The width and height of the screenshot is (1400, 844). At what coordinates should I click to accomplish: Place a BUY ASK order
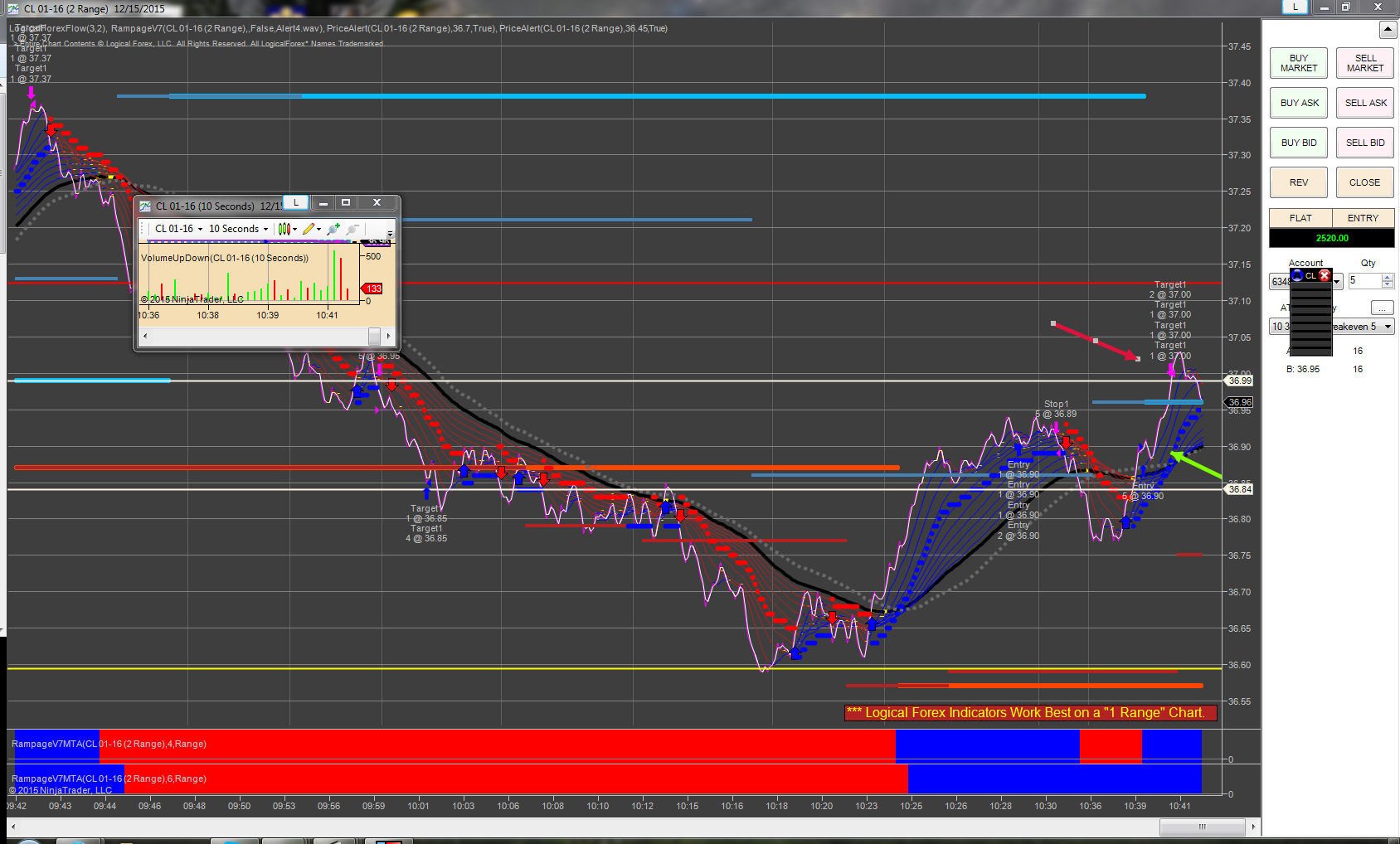tap(1299, 103)
